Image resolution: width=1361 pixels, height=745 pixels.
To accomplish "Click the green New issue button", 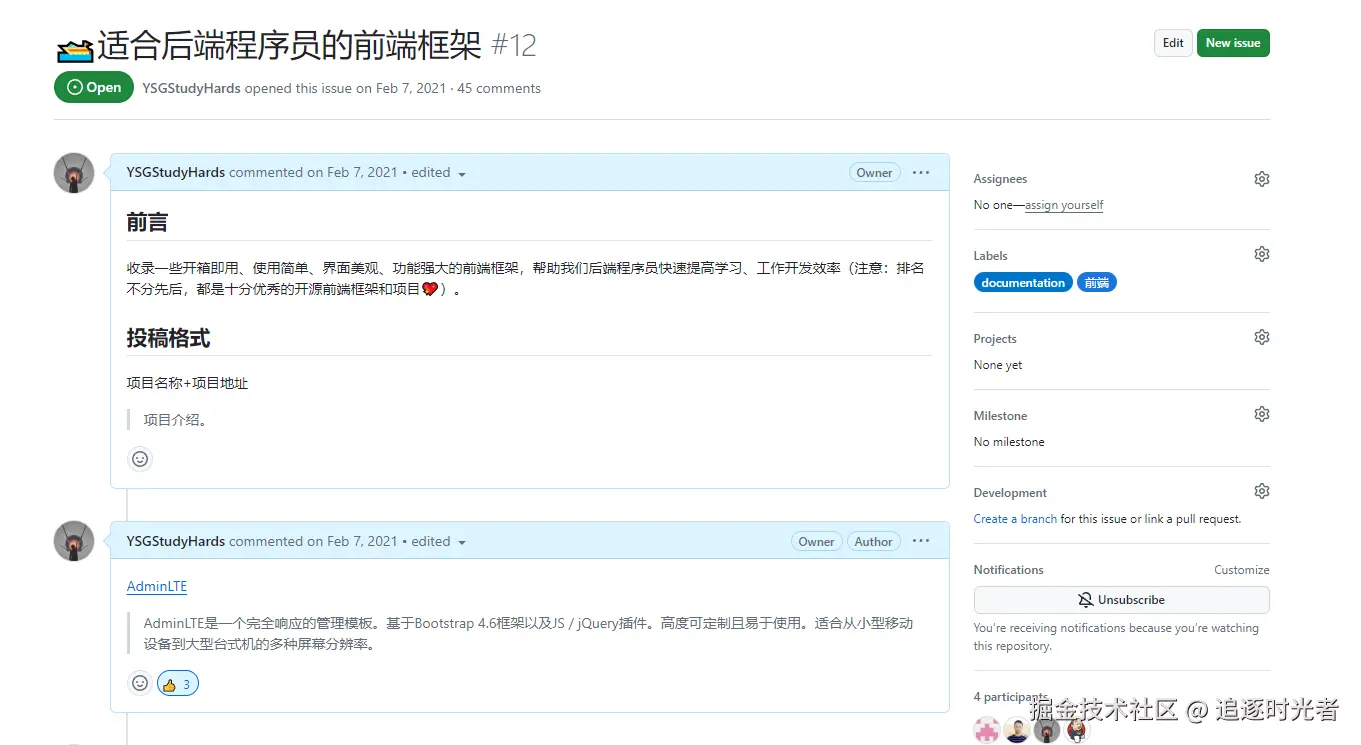I will pyautogui.click(x=1232, y=43).
